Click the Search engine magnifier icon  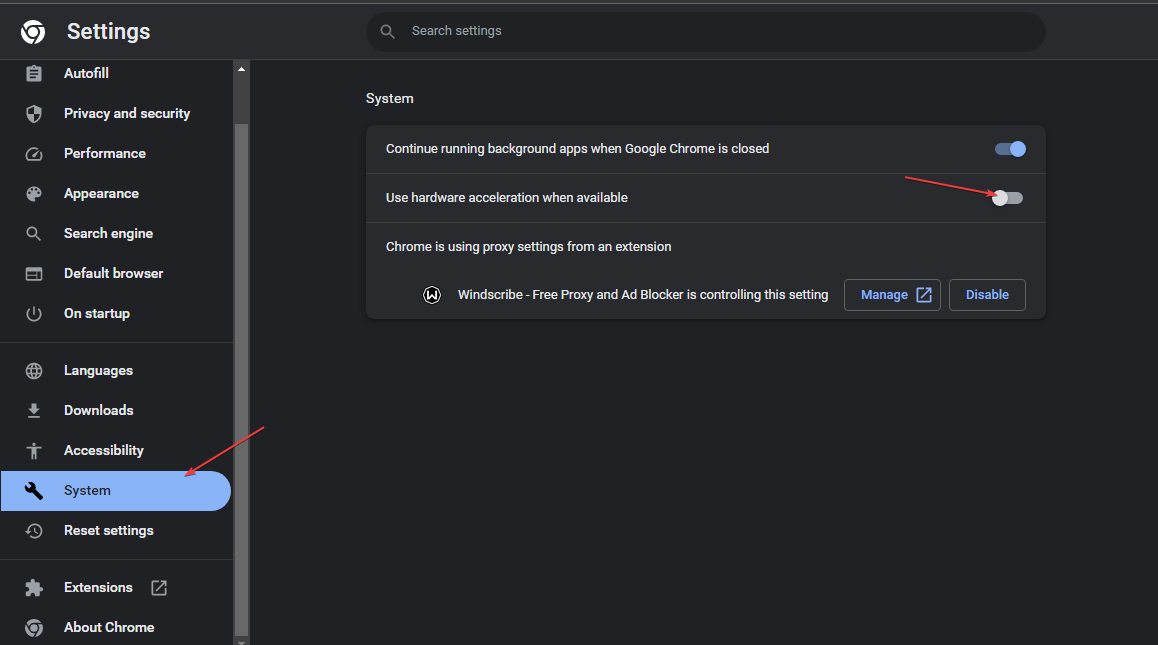pyautogui.click(x=34, y=233)
